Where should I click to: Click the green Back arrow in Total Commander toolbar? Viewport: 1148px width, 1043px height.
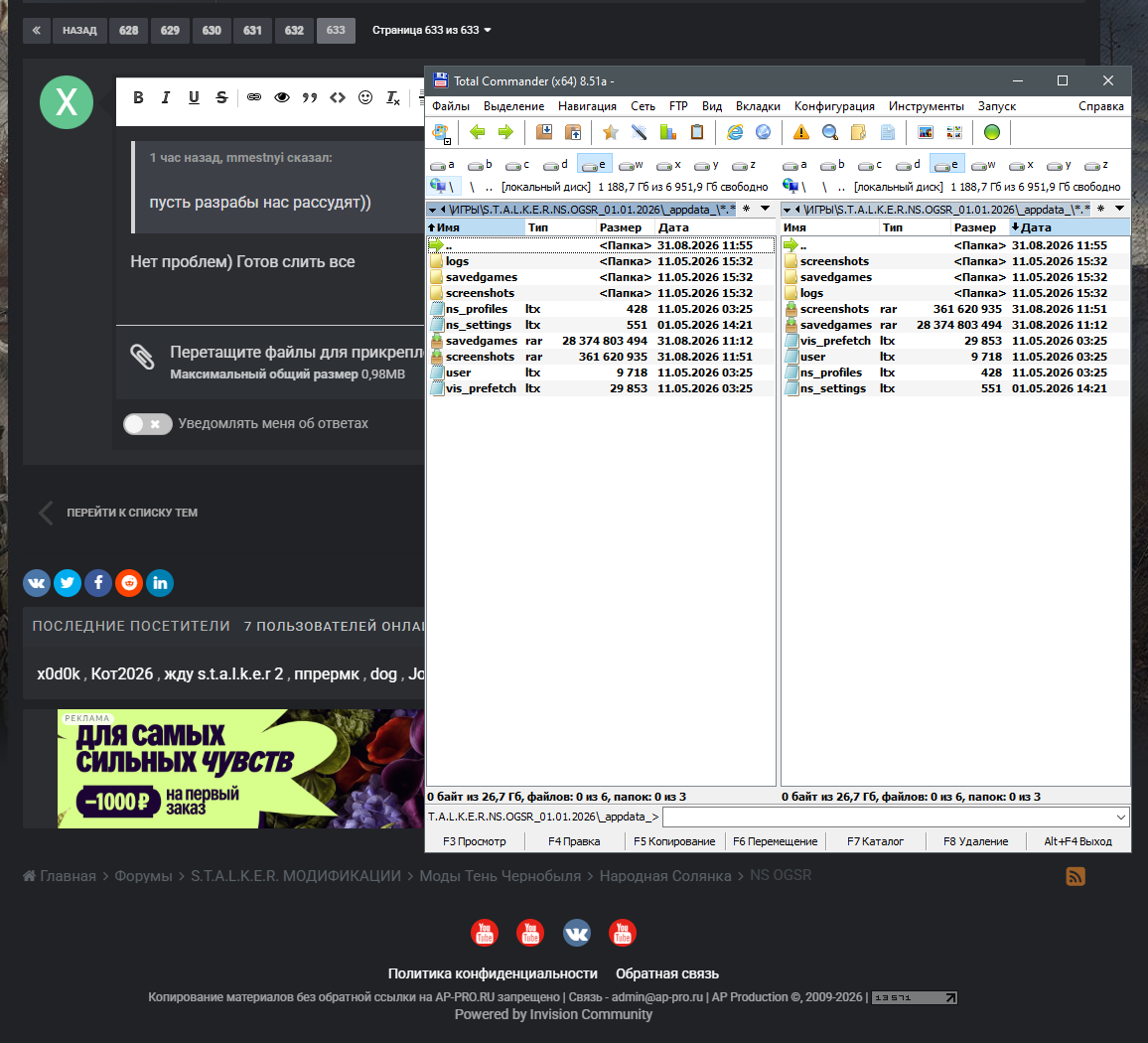pyautogui.click(x=478, y=132)
